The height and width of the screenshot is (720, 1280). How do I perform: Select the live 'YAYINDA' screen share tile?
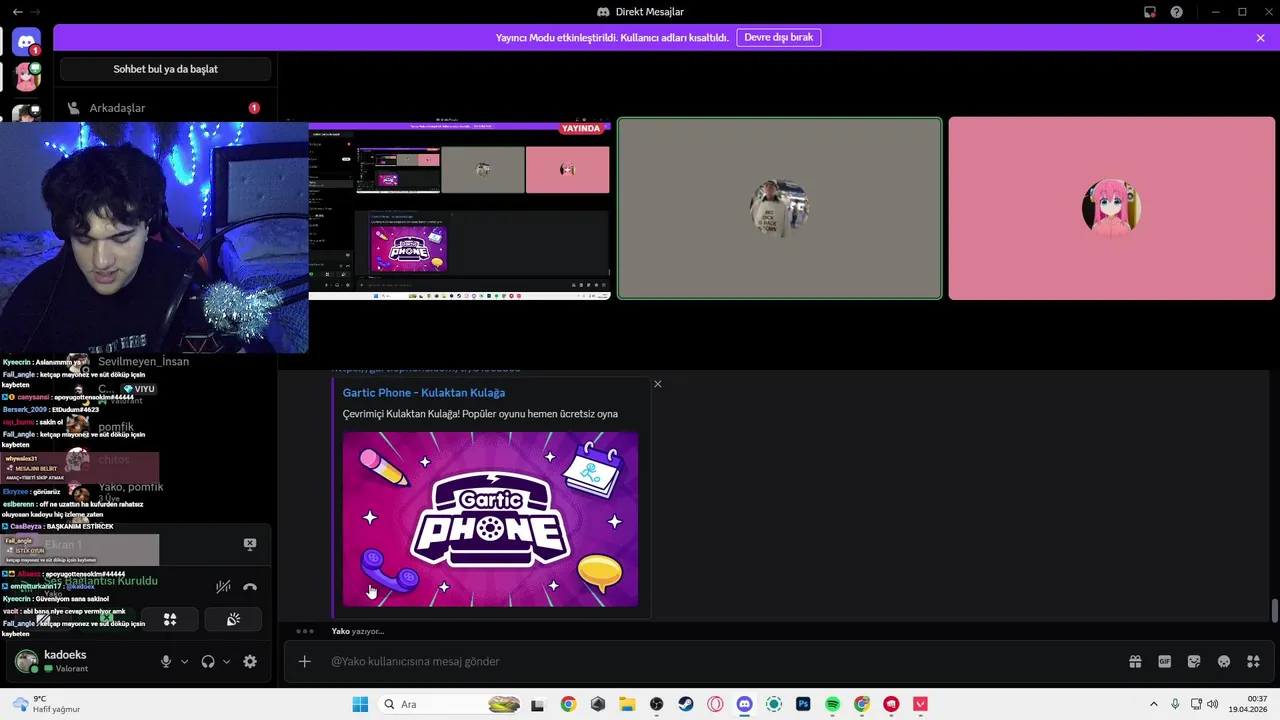[x=459, y=210]
